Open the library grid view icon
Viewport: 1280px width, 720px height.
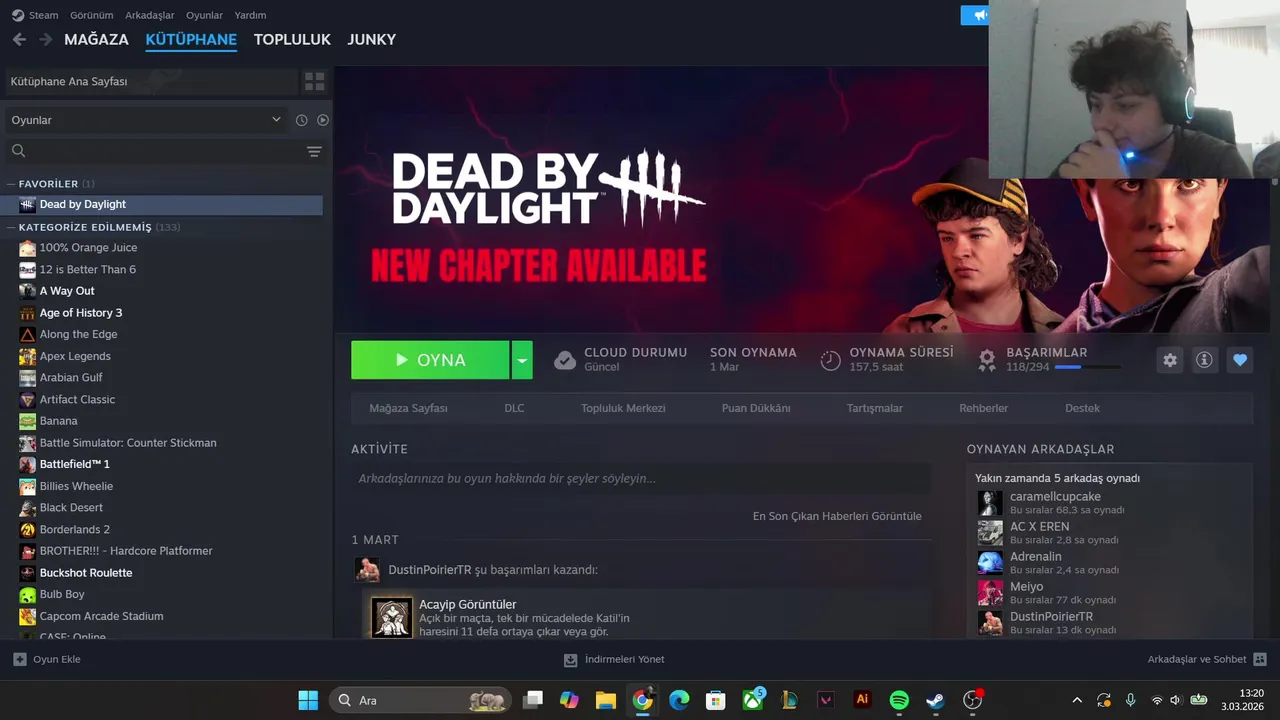coord(314,81)
